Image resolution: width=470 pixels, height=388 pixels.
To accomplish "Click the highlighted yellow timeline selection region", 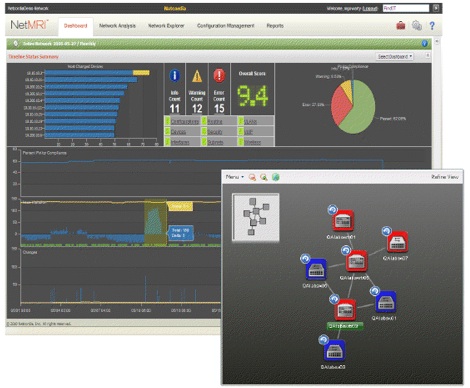I will click(155, 223).
